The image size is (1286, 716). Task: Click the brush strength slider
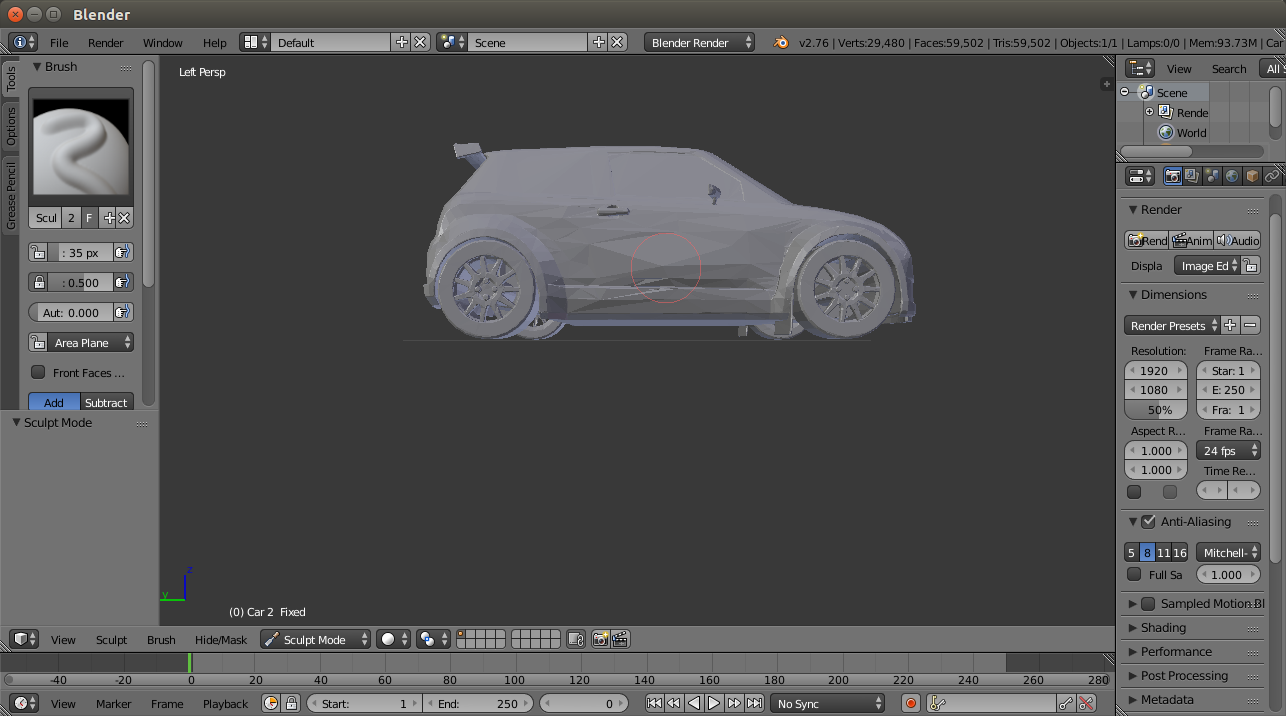pos(82,283)
